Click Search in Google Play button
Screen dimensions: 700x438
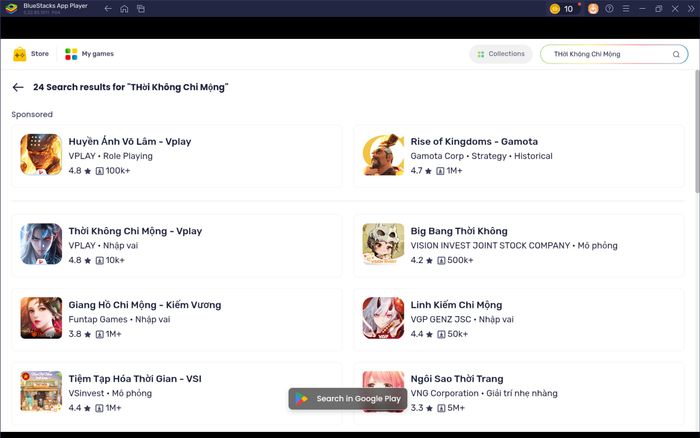[348, 399]
